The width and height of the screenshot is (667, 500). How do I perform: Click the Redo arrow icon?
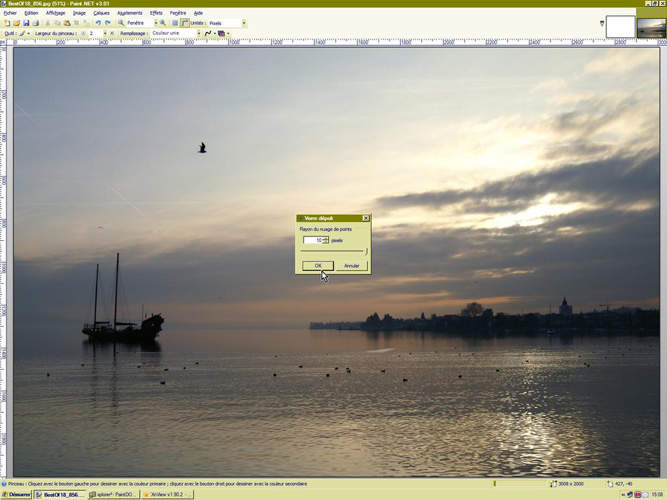click(108, 23)
